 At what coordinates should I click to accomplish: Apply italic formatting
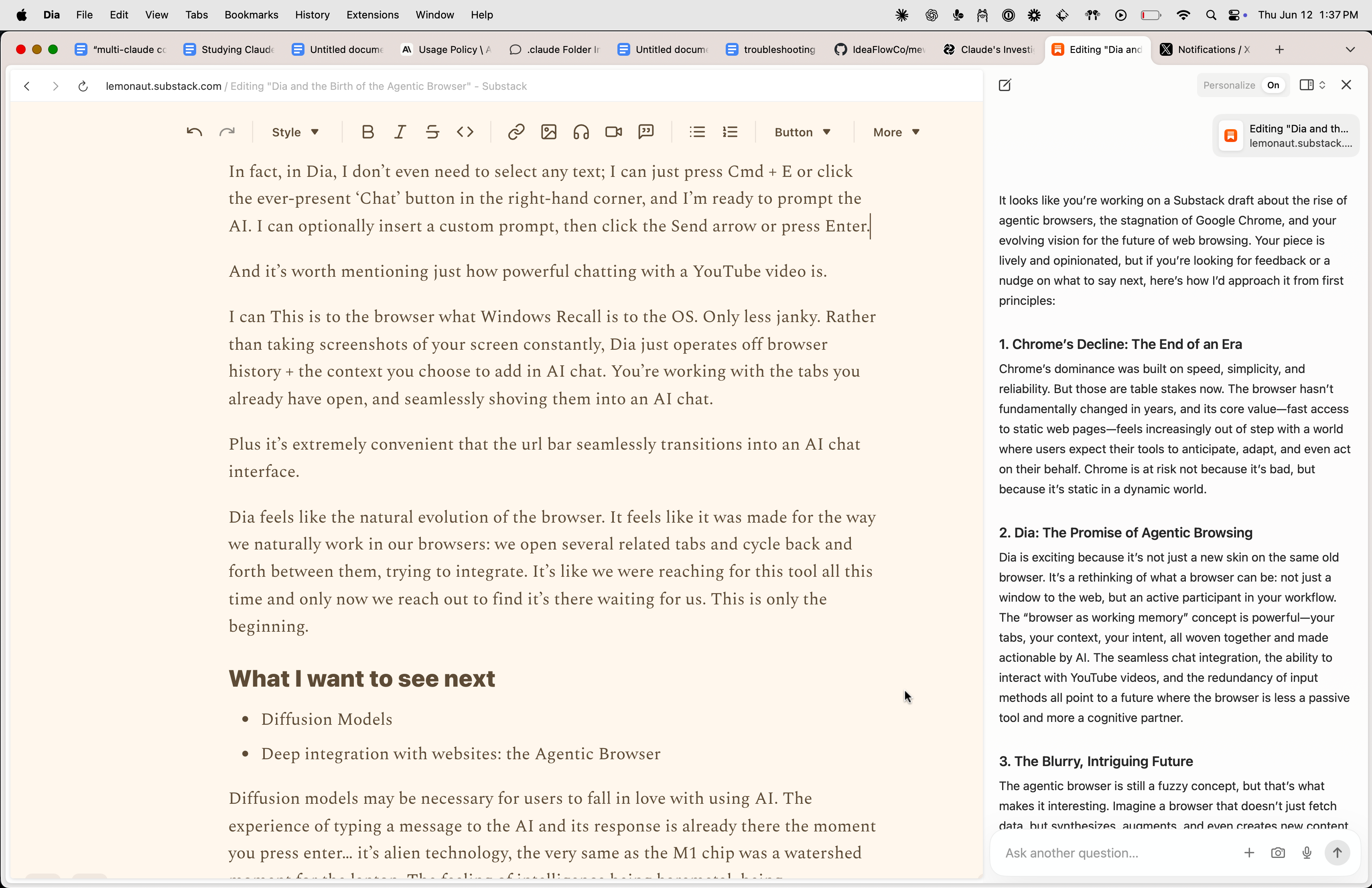[x=400, y=132]
